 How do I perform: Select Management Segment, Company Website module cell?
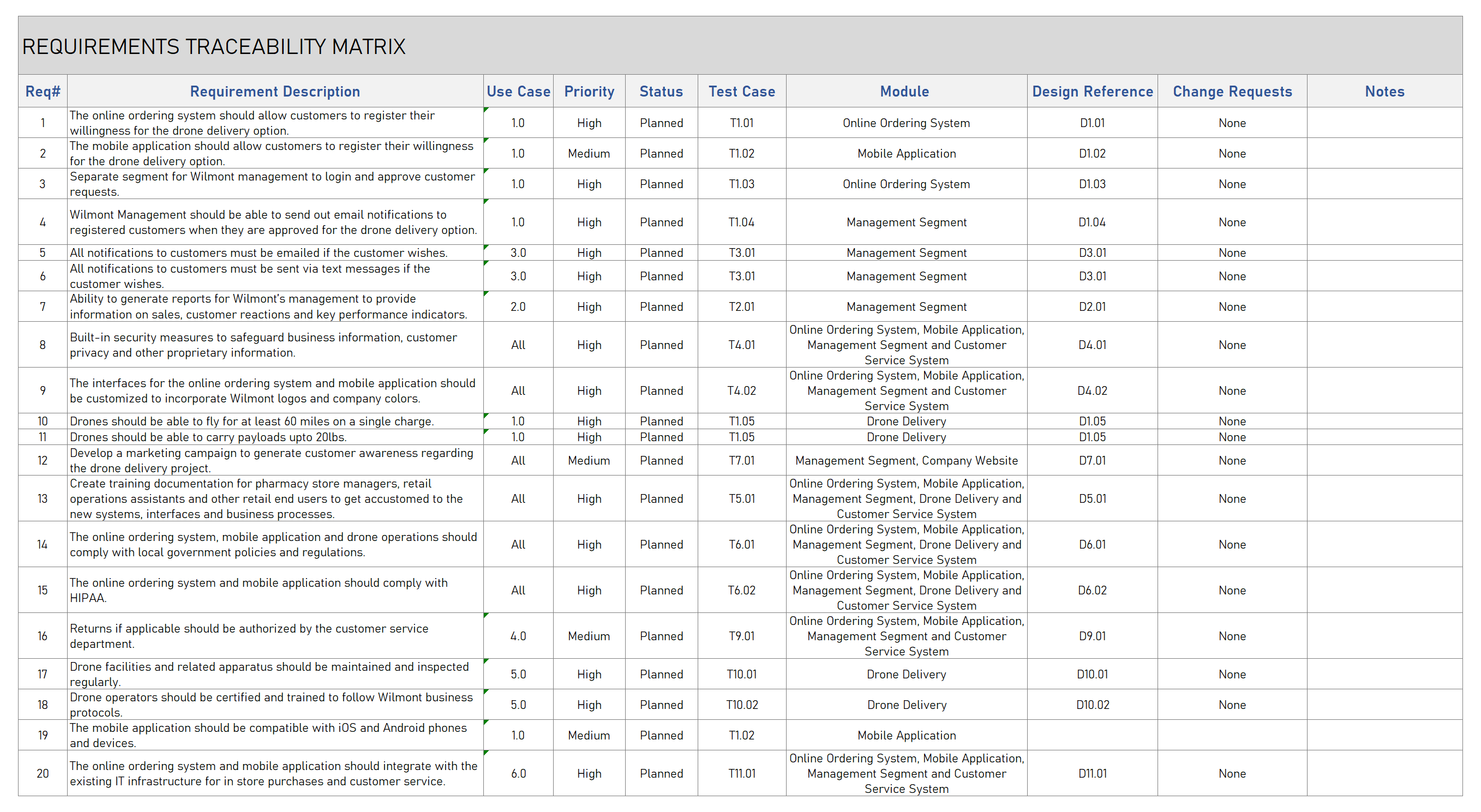906,460
